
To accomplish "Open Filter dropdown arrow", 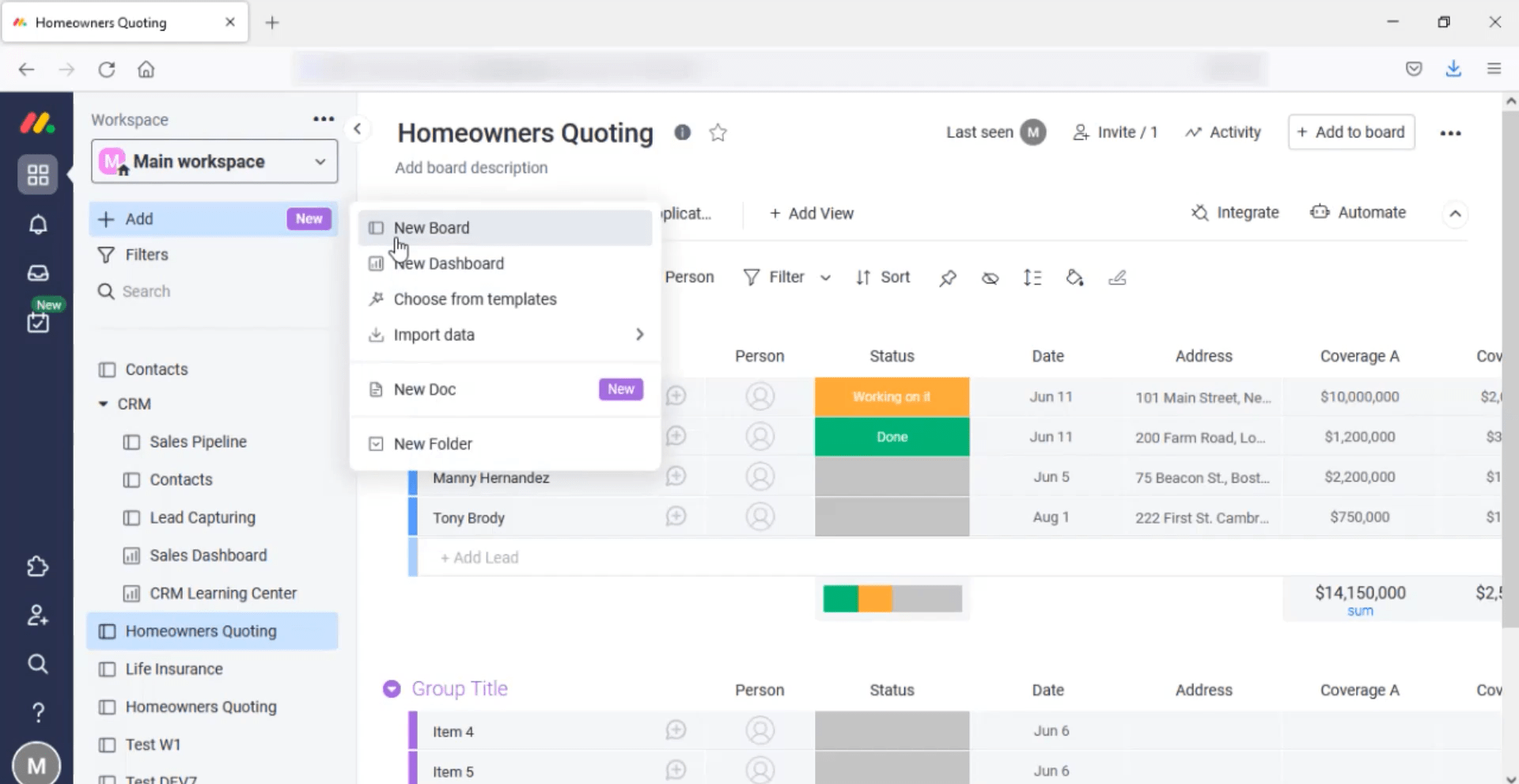I will [825, 278].
